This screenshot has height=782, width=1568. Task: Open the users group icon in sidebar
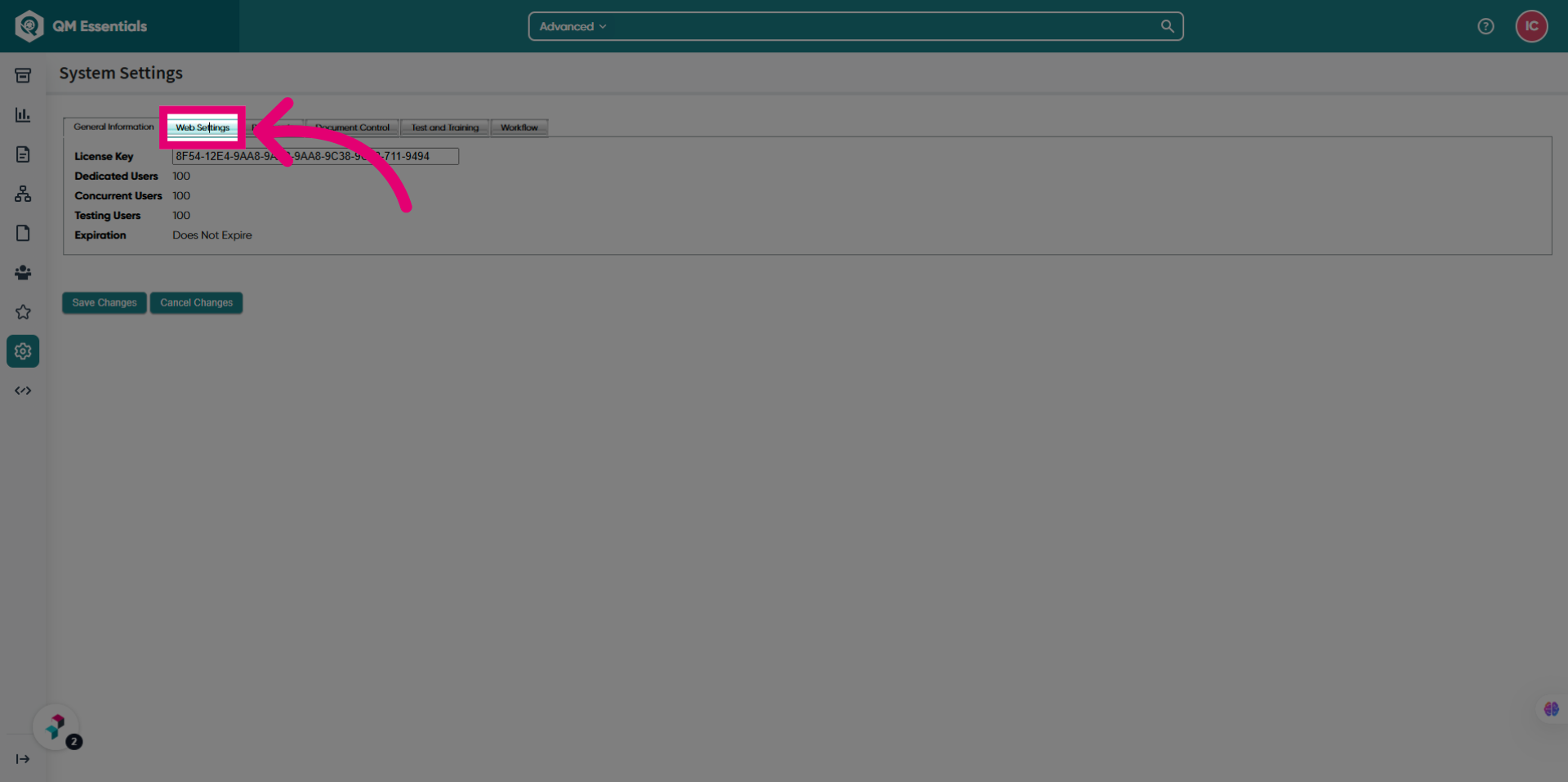(x=23, y=273)
